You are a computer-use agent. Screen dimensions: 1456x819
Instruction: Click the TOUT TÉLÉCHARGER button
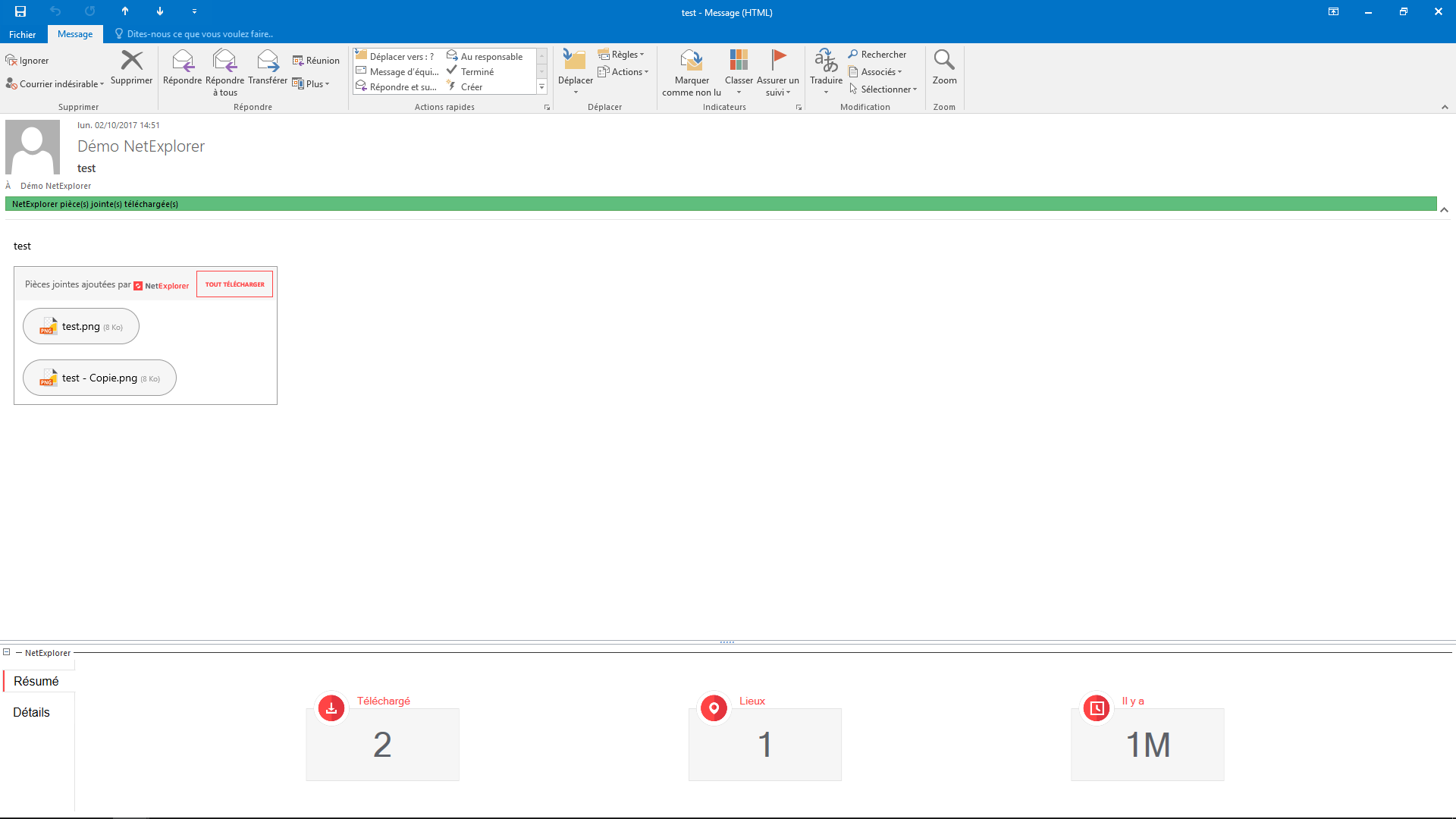click(x=234, y=284)
